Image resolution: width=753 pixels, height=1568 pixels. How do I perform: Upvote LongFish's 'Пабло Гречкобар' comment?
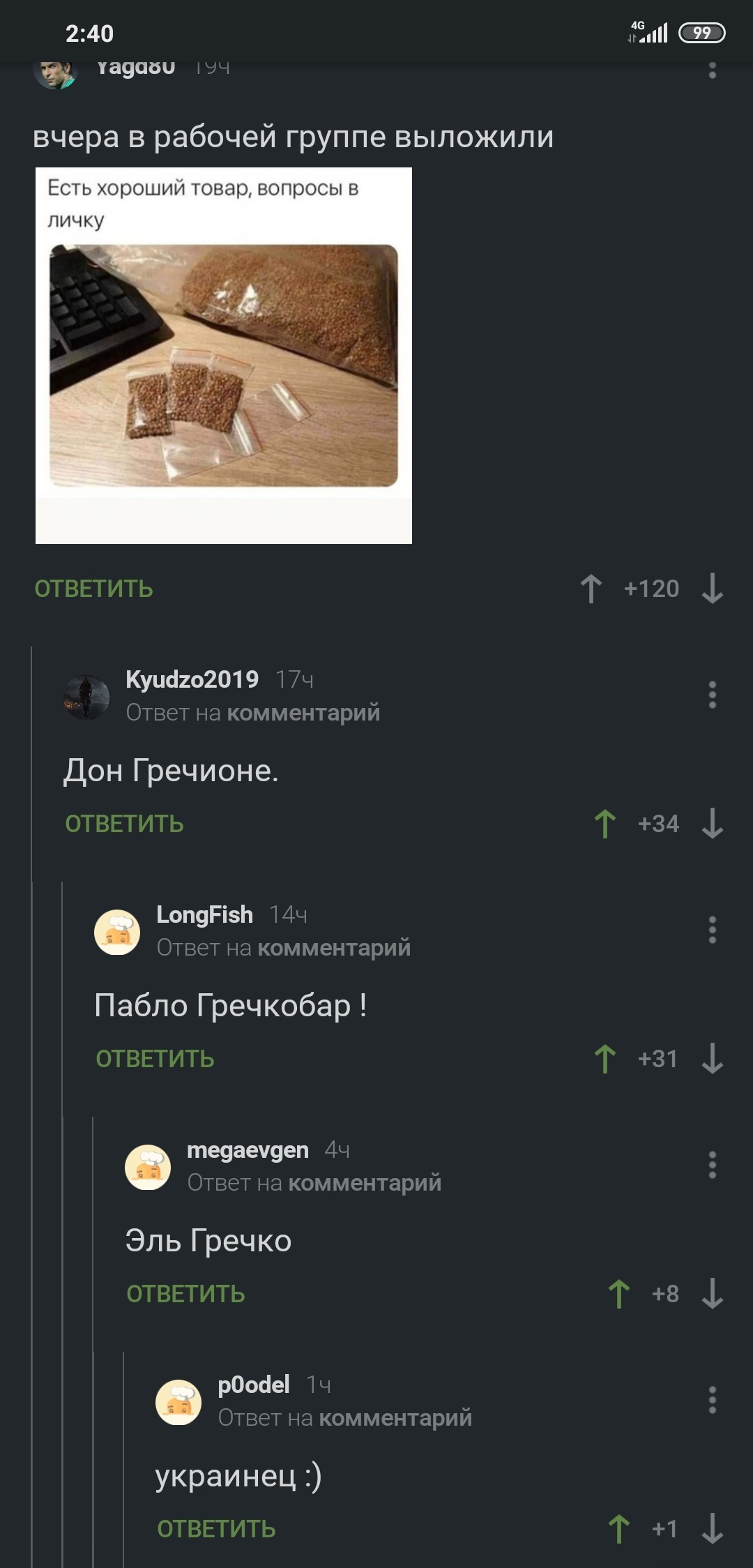pos(605,1059)
